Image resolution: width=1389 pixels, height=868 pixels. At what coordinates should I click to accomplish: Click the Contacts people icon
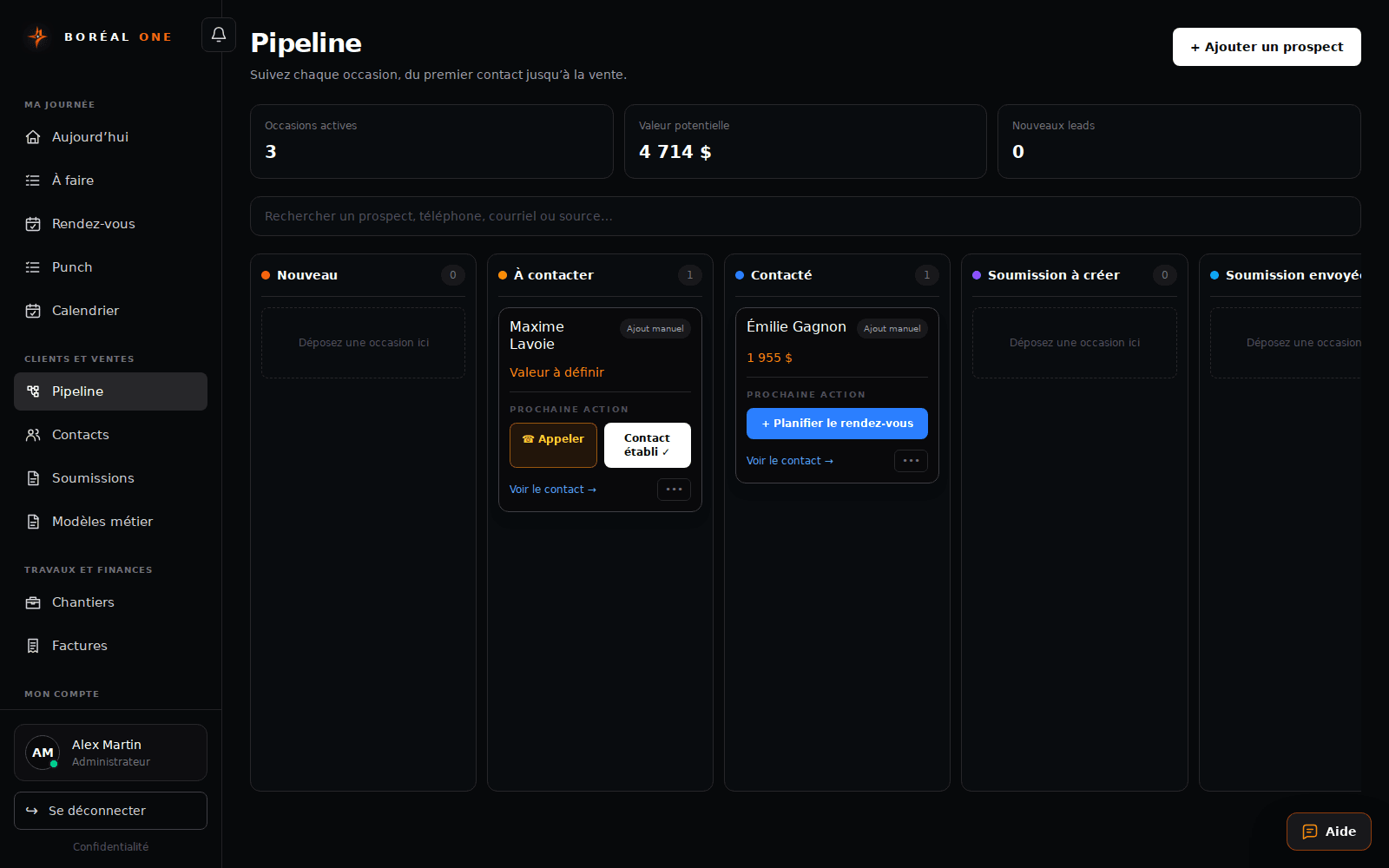click(33, 435)
